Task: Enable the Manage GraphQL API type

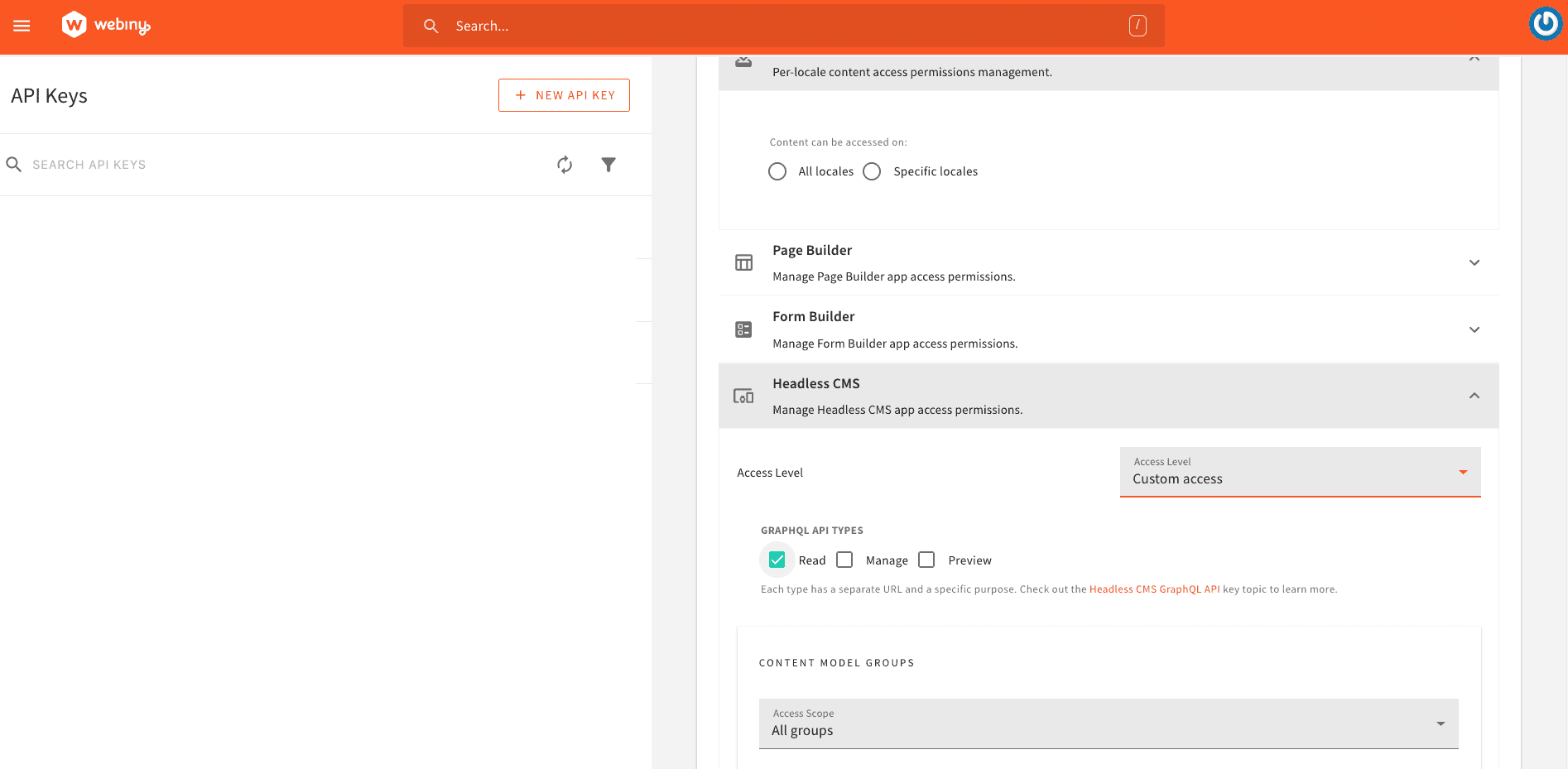Action: 844,560
